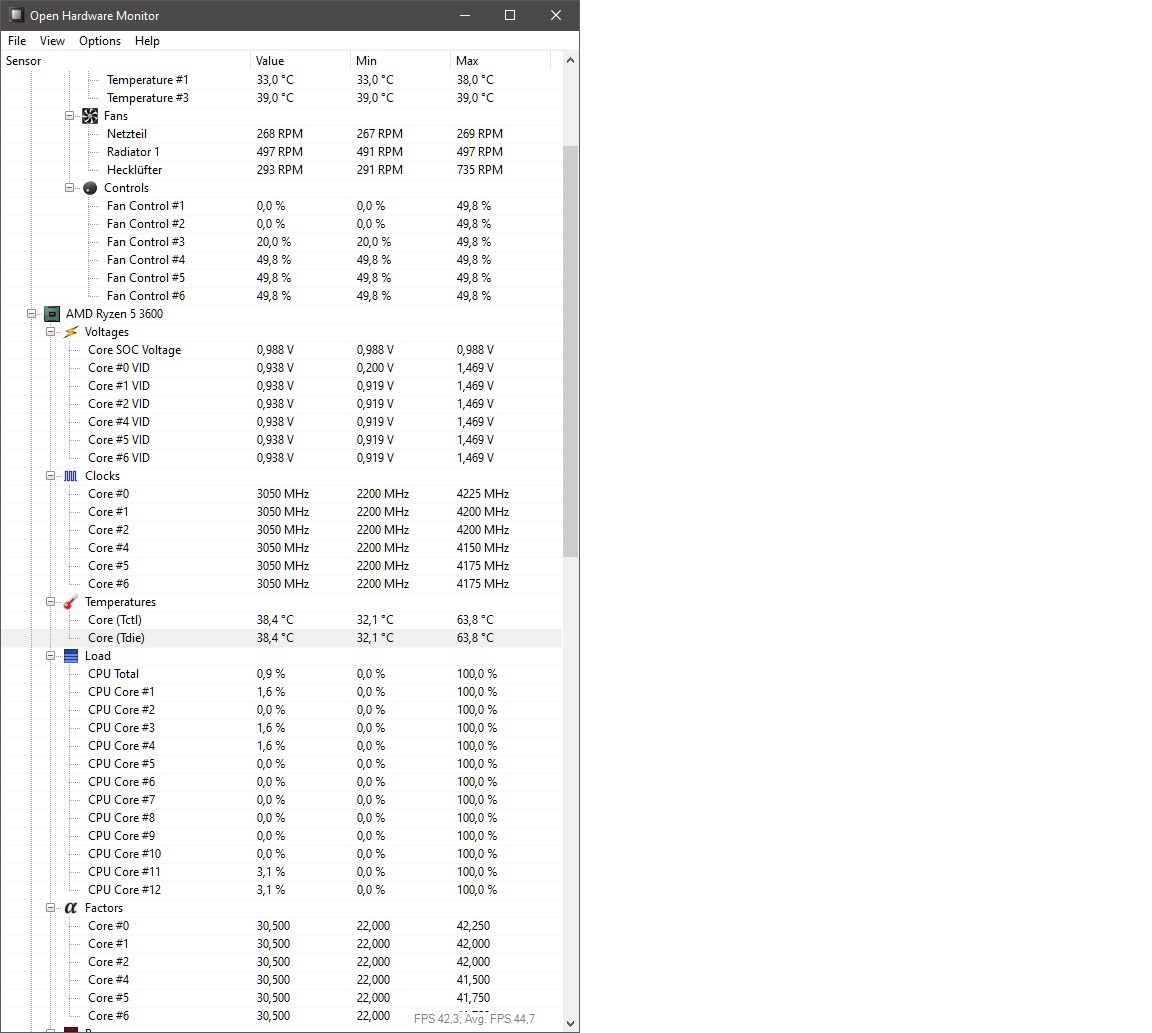Click the scrollbar up arrow
The image size is (1152, 1033).
[x=570, y=60]
